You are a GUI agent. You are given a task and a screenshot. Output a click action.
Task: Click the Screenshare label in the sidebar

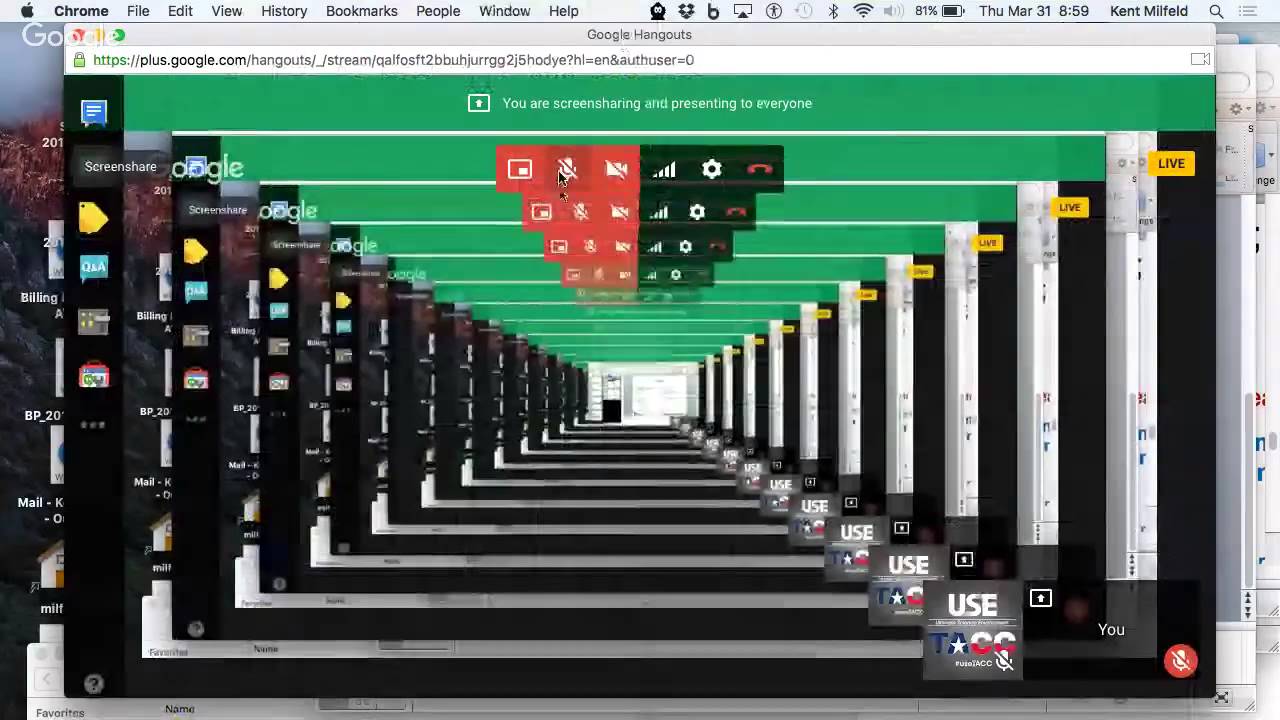120,166
